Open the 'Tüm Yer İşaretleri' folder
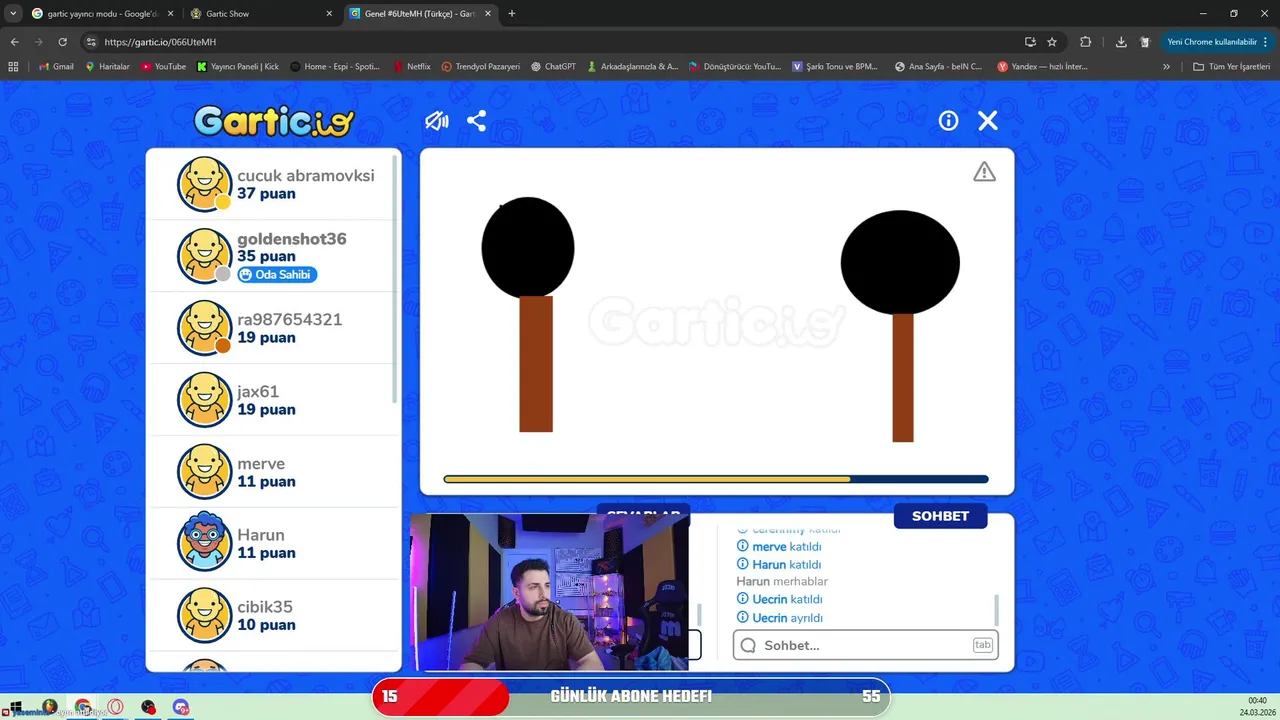Screen dimensions: 1280x720 coord(1231,66)
